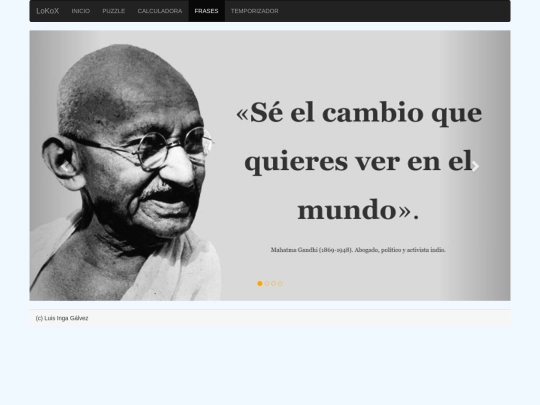Open the CALCULADORA page
The height and width of the screenshot is (405, 540).
160,11
